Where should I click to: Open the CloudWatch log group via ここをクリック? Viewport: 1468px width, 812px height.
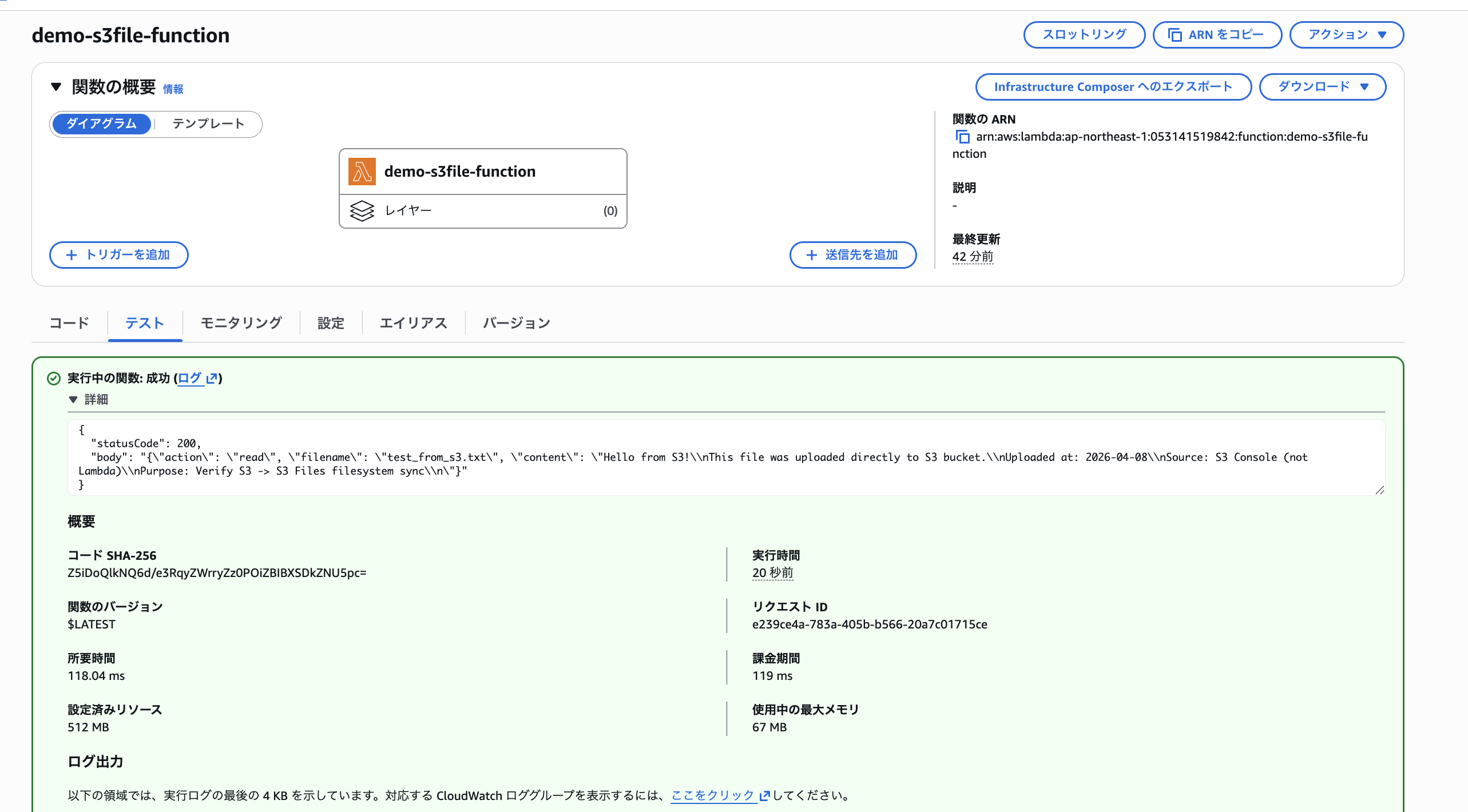point(712,795)
